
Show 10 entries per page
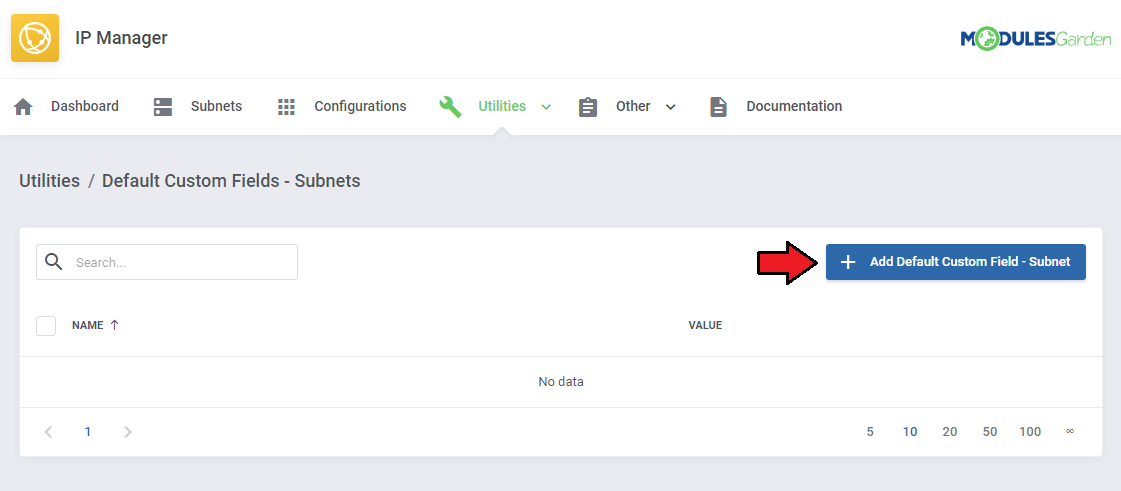coord(910,432)
